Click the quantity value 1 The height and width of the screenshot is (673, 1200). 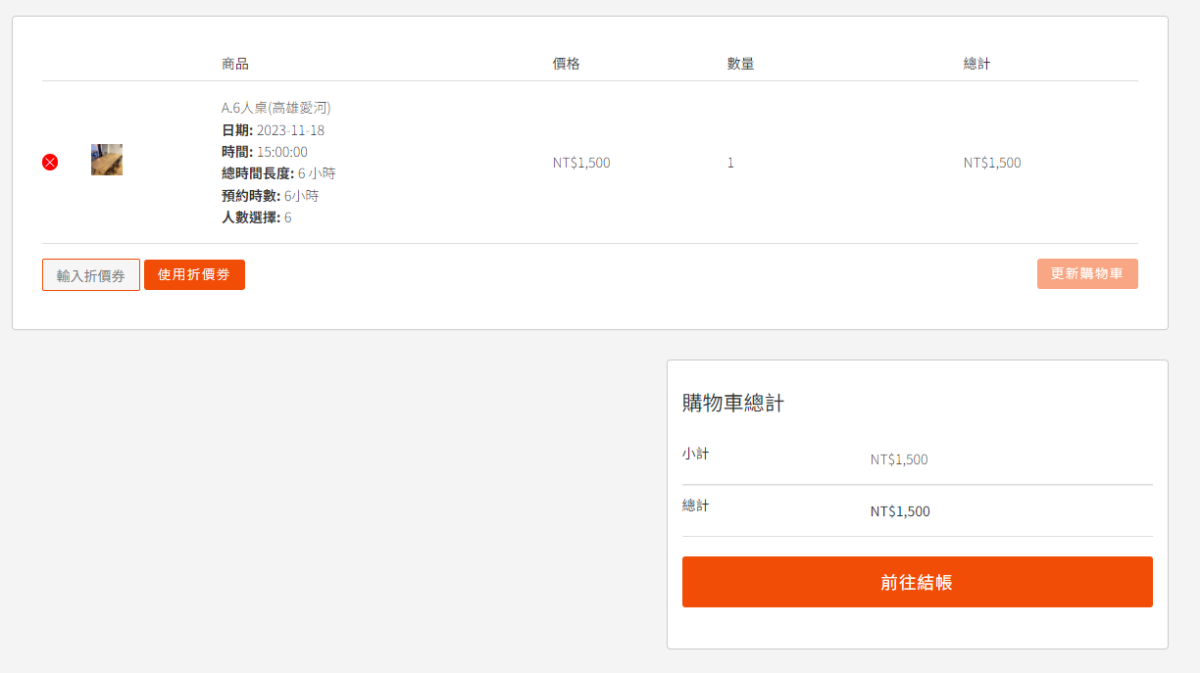coord(730,163)
